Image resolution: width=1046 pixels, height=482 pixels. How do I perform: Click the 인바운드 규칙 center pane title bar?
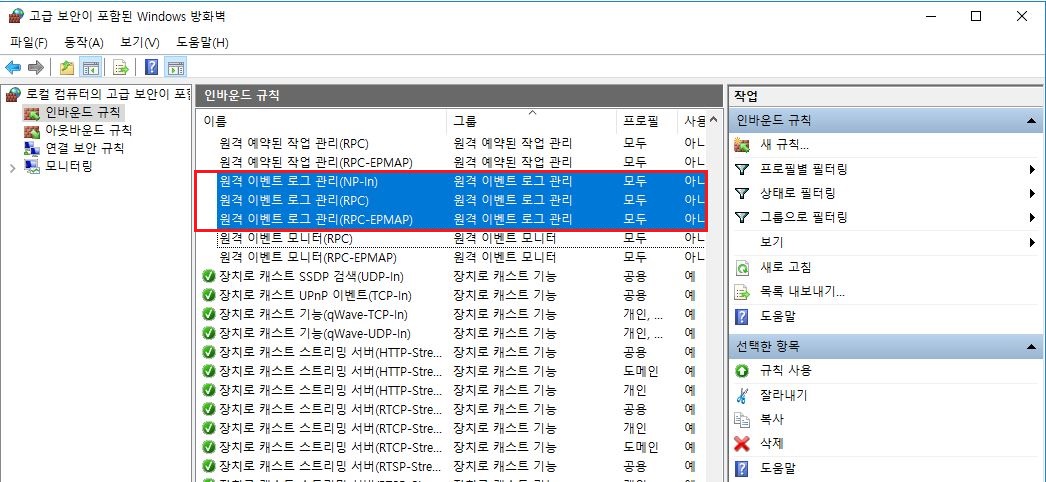[460, 95]
